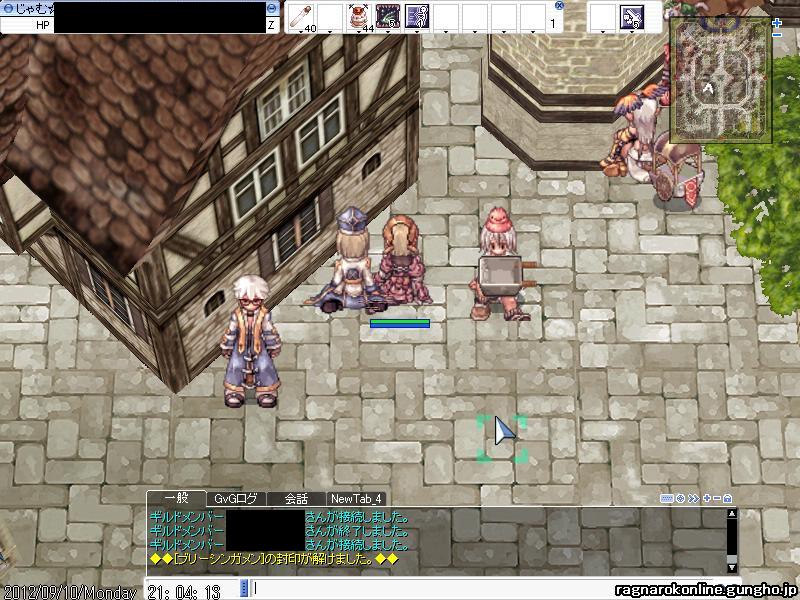Screen dimensions: 800x600
Task: Open dropdown arrow under the comet skill slot
Action: tap(388, 32)
